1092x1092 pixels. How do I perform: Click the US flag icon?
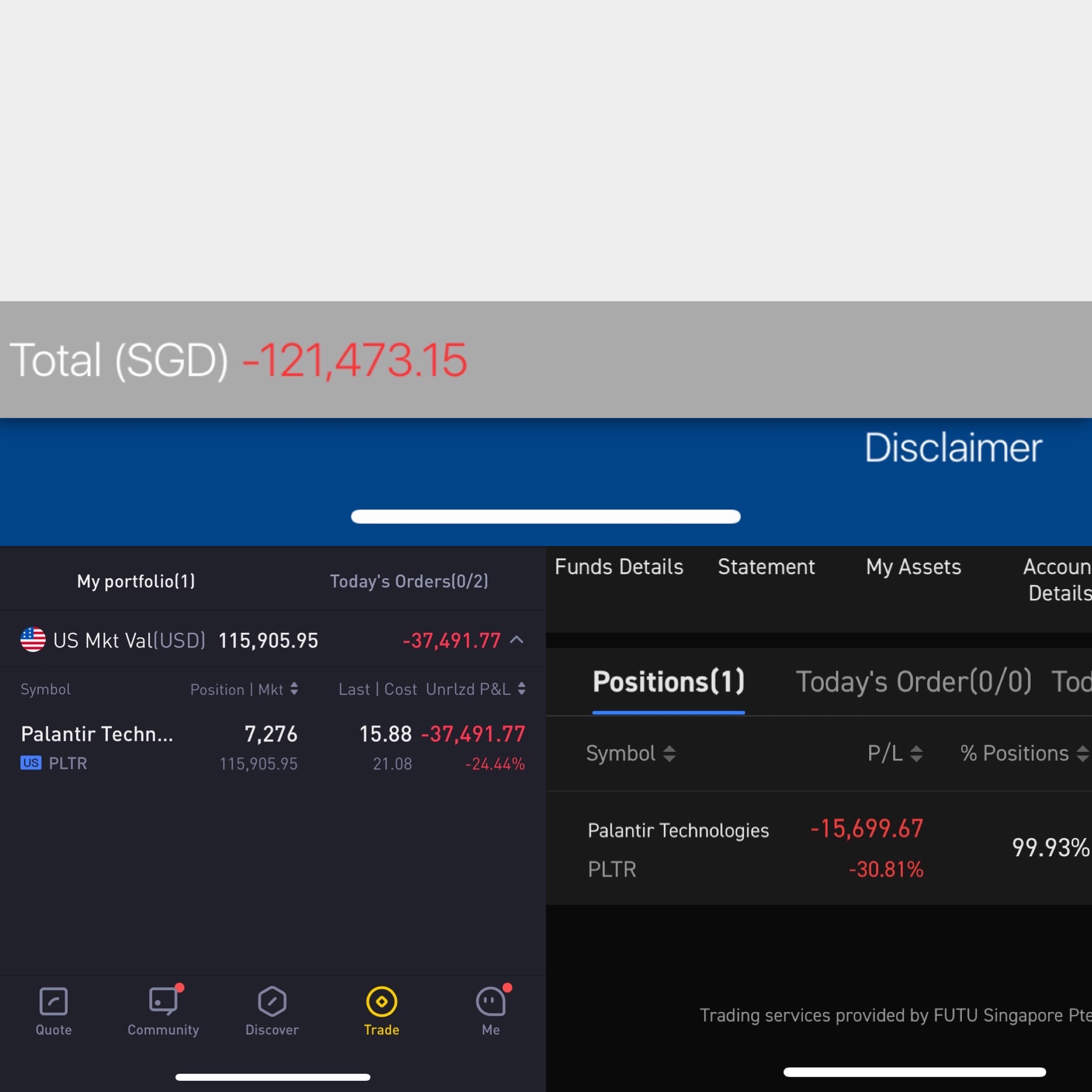coord(33,640)
